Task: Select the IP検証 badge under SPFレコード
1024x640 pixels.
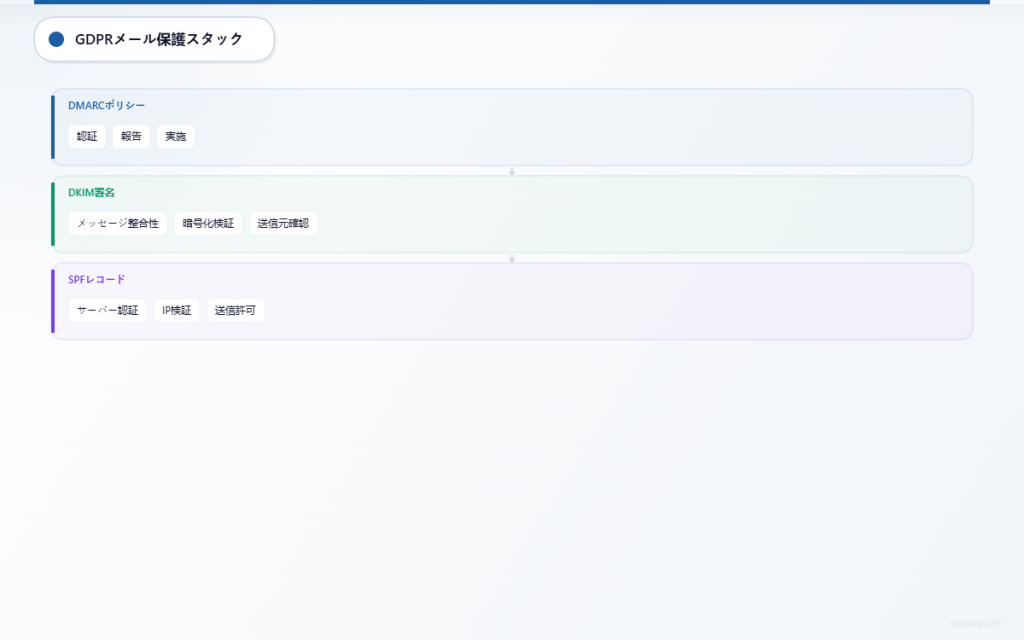Action: [176, 310]
